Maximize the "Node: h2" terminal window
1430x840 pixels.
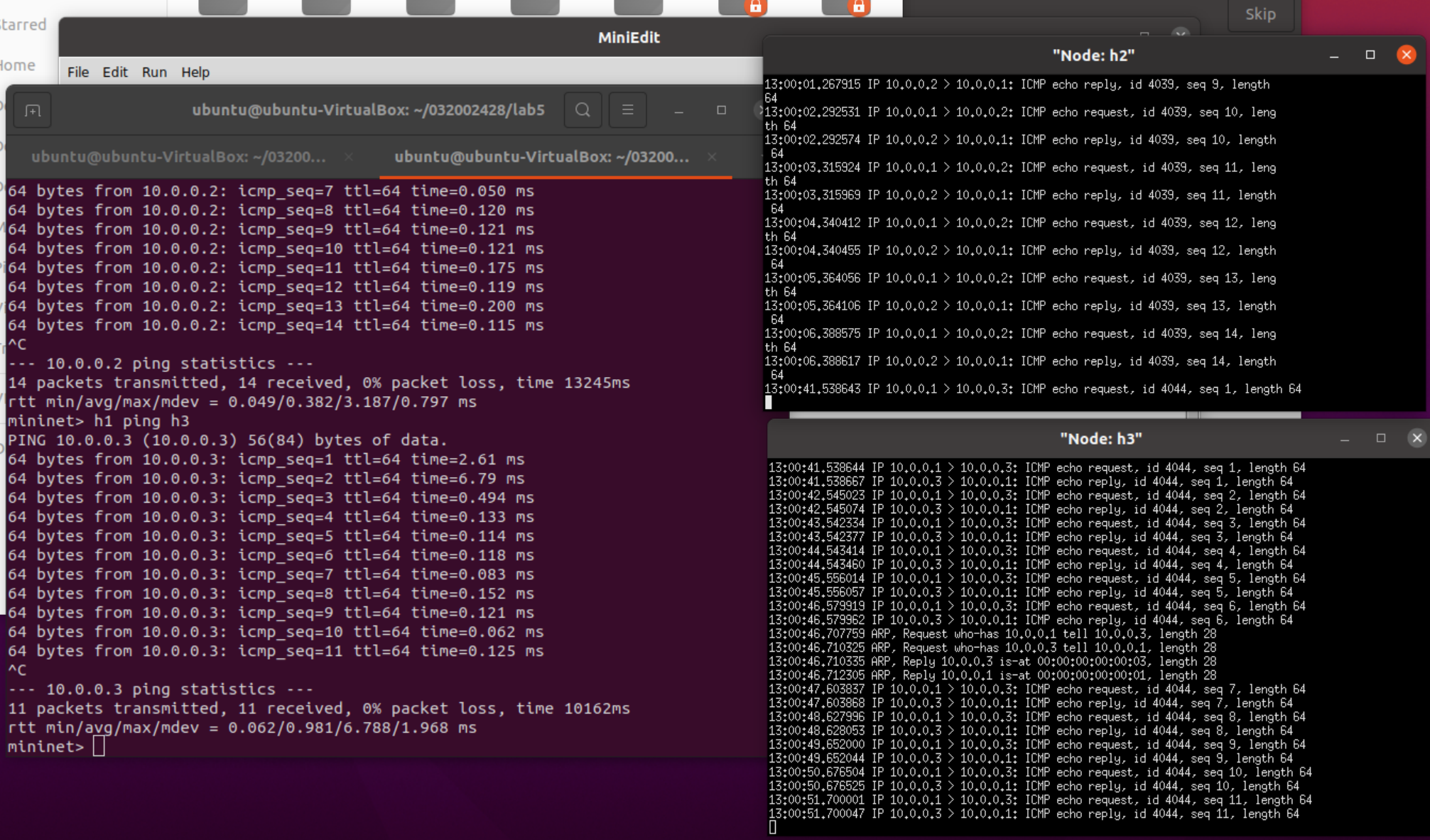1370,55
